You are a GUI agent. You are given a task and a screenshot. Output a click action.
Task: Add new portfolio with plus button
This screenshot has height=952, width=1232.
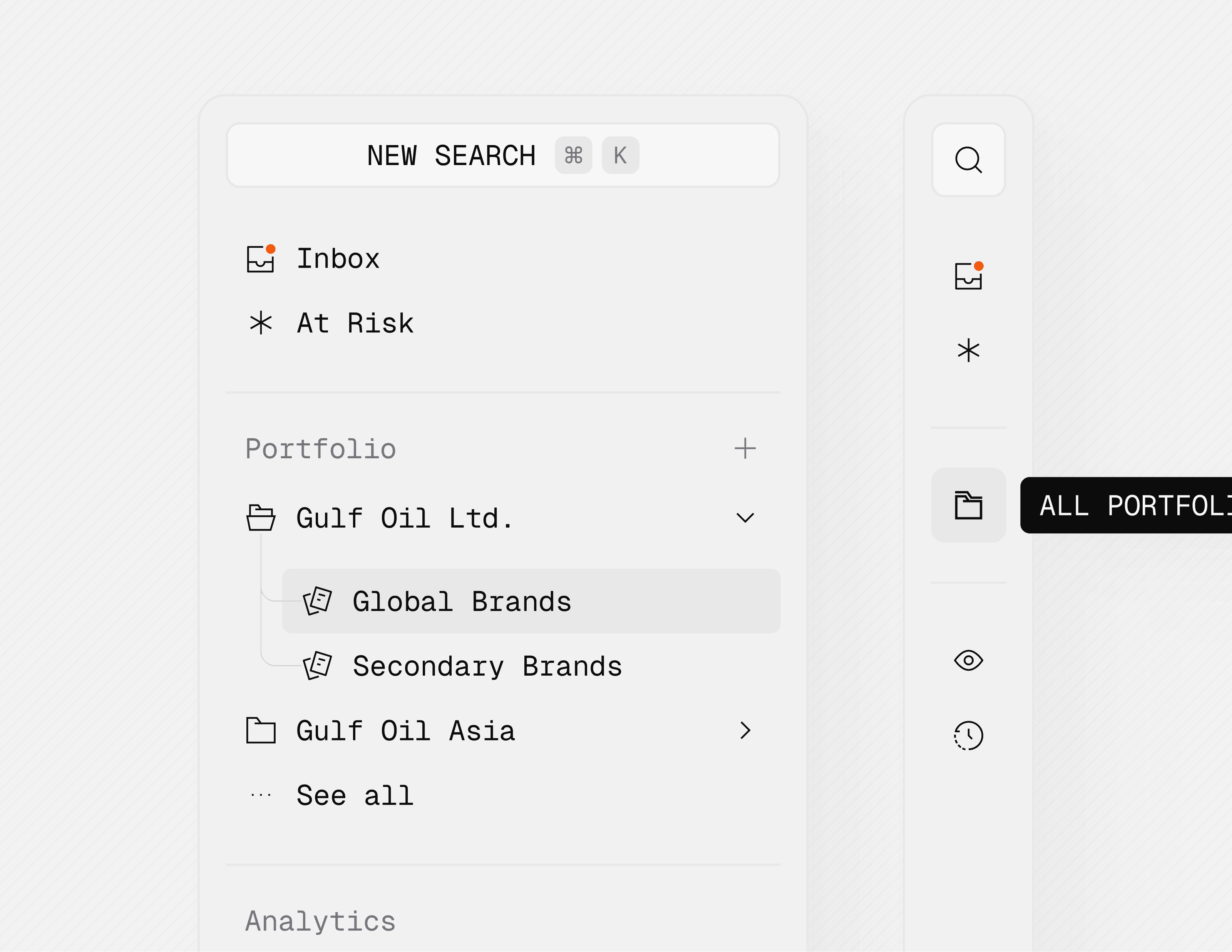[745, 449]
